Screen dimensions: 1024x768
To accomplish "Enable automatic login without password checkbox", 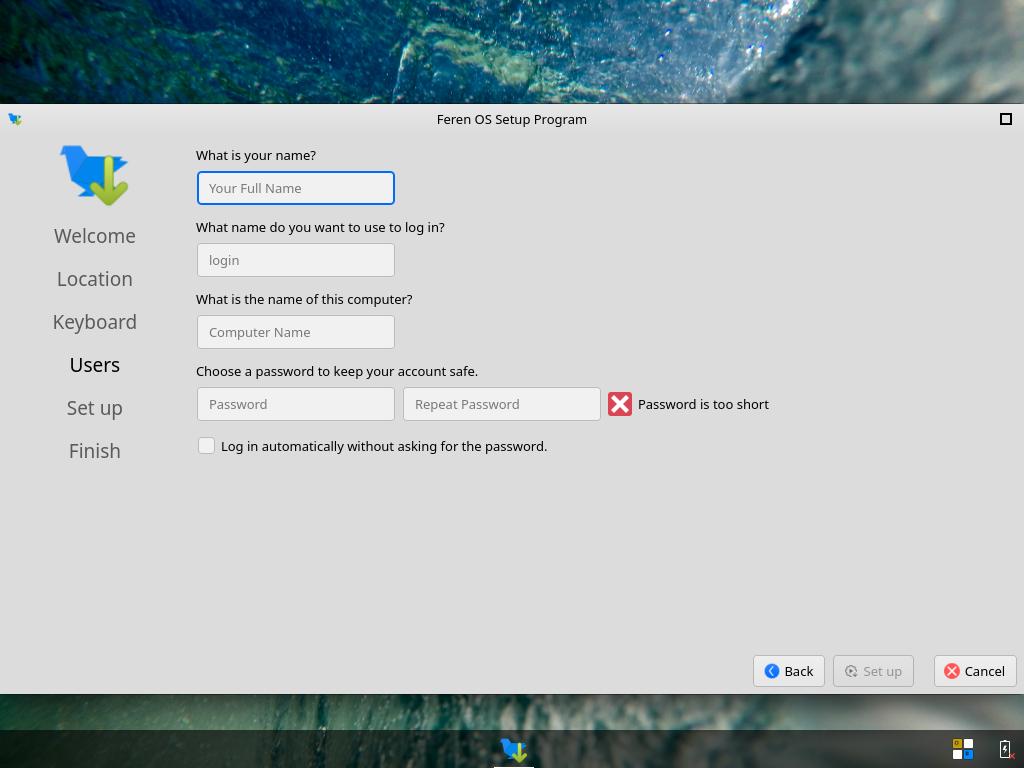I will pos(206,446).
